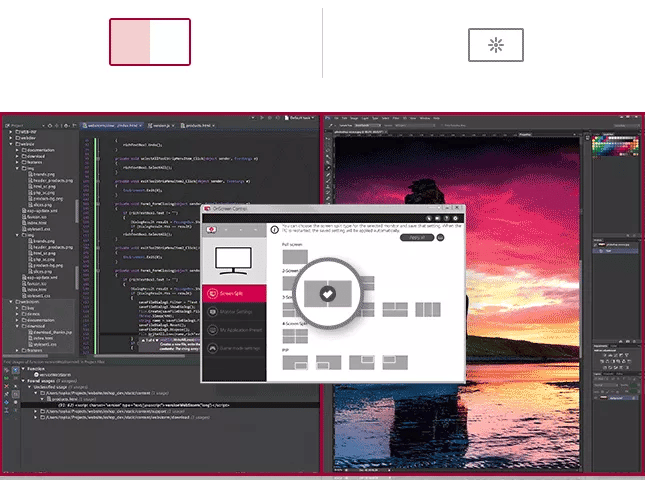Click the brightness sunburst mode icon at top
This screenshot has height=480, width=645.
click(x=495, y=45)
